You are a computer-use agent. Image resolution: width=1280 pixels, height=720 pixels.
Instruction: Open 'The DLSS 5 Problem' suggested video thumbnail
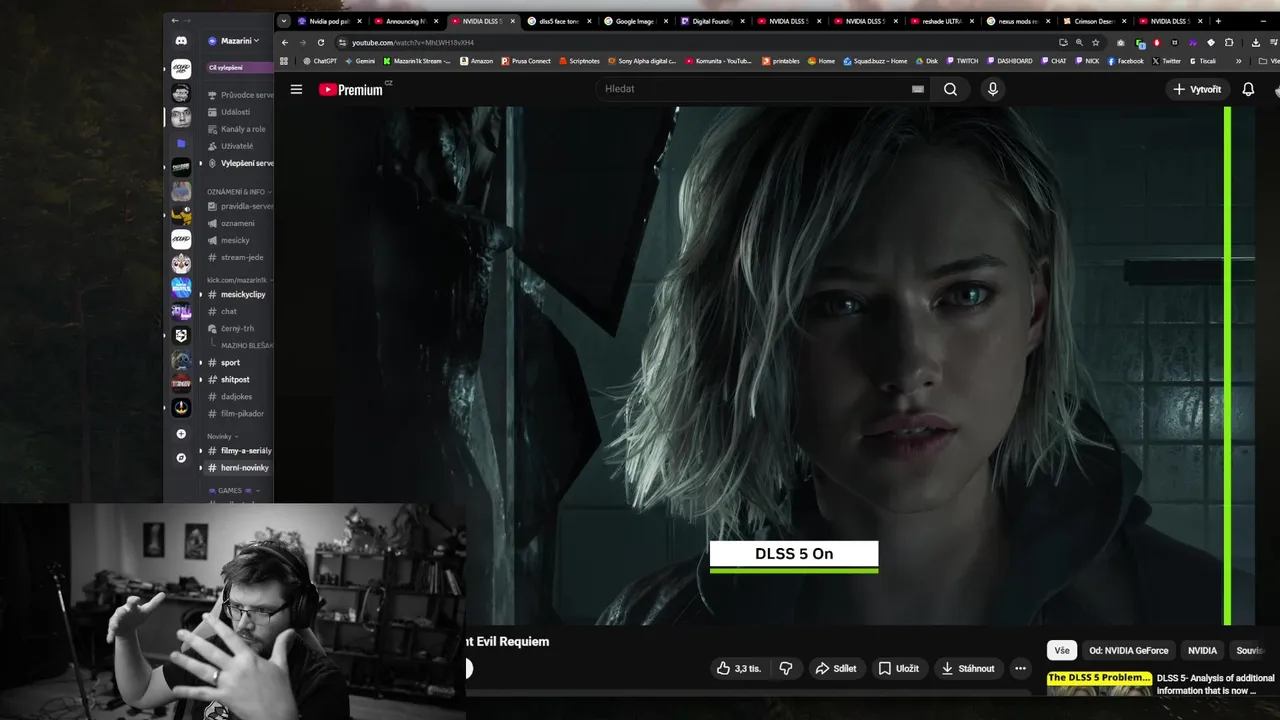click(x=1099, y=683)
